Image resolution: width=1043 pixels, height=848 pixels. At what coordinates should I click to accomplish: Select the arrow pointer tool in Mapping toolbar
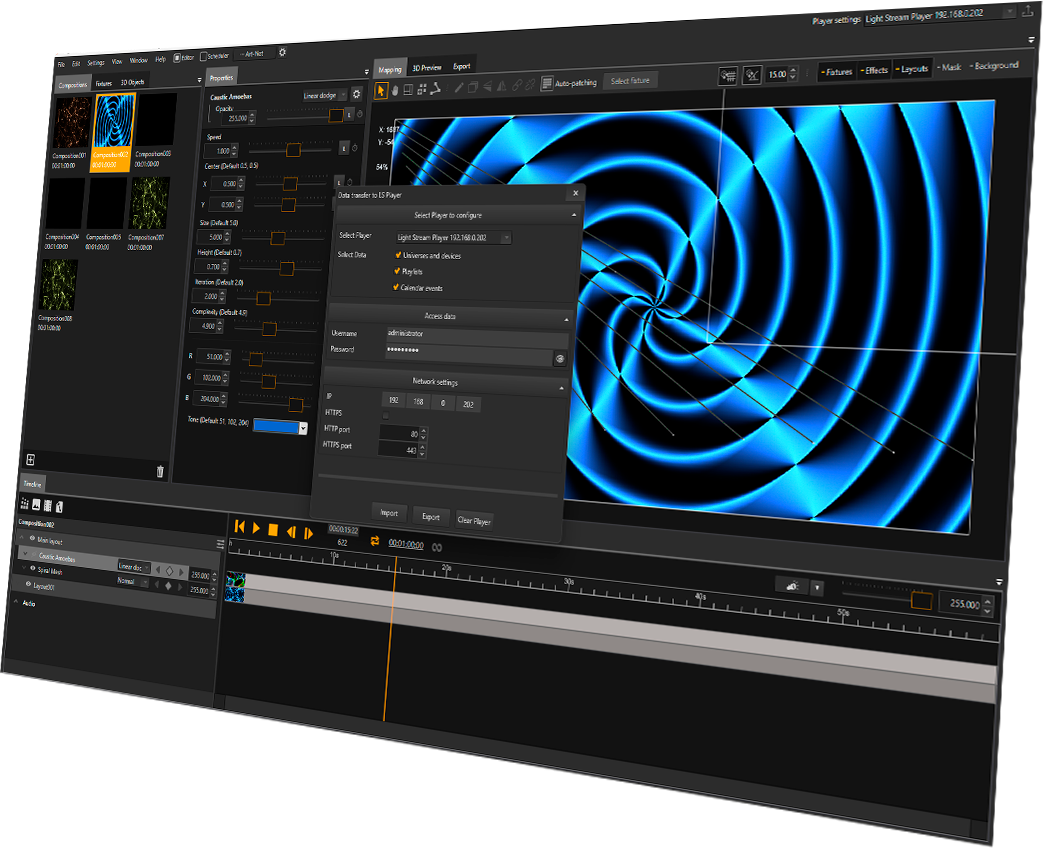[381, 90]
